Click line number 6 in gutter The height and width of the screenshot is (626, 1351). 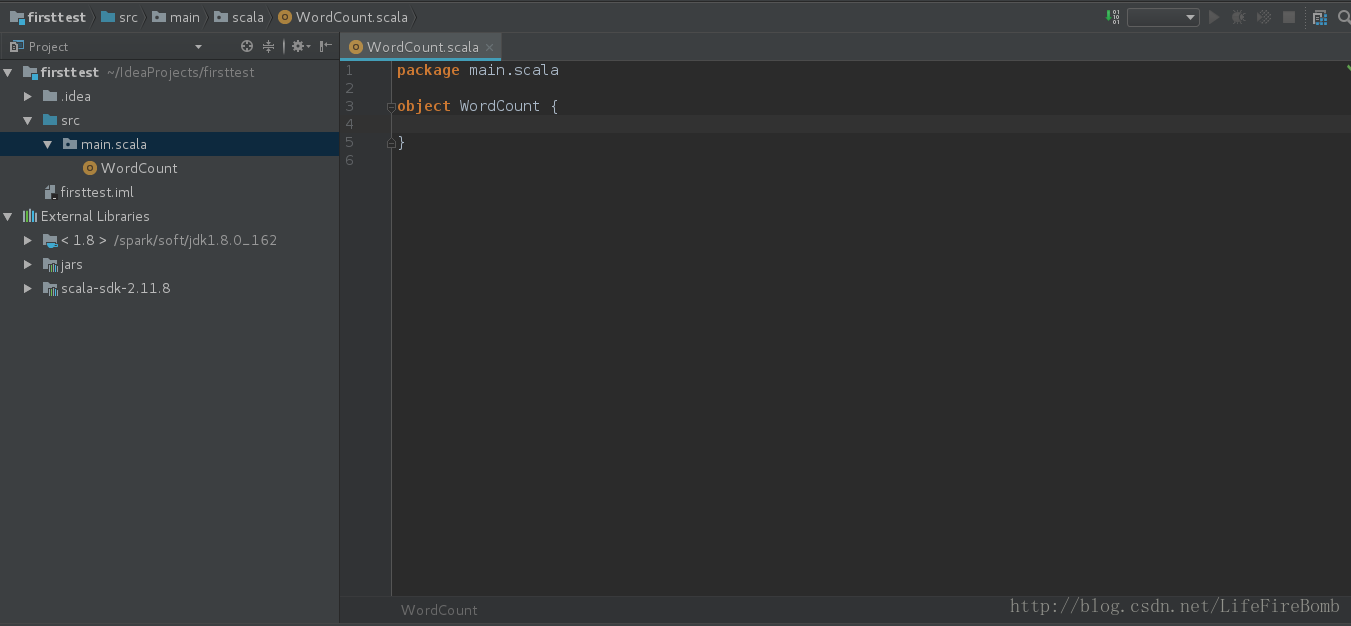pyautogui.click(x=349, y=160)
